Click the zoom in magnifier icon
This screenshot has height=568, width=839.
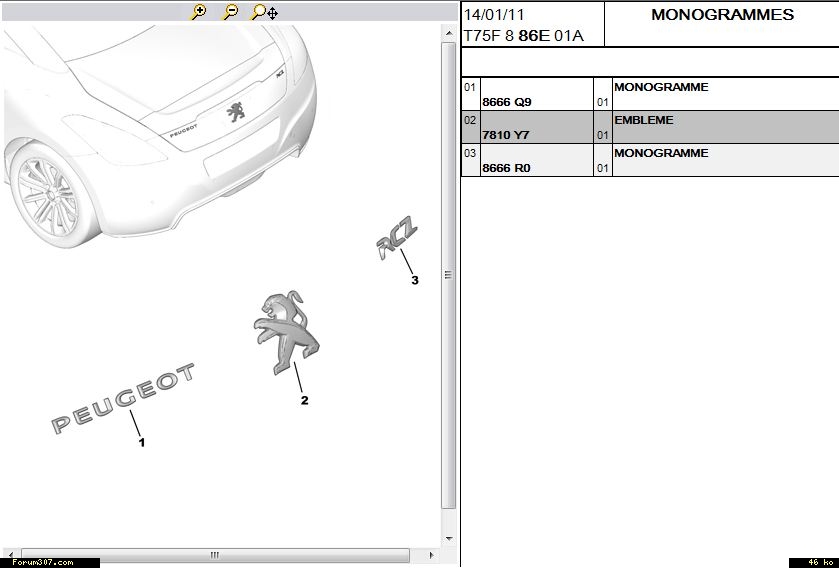pyautogui.click(x=199, y=12)
